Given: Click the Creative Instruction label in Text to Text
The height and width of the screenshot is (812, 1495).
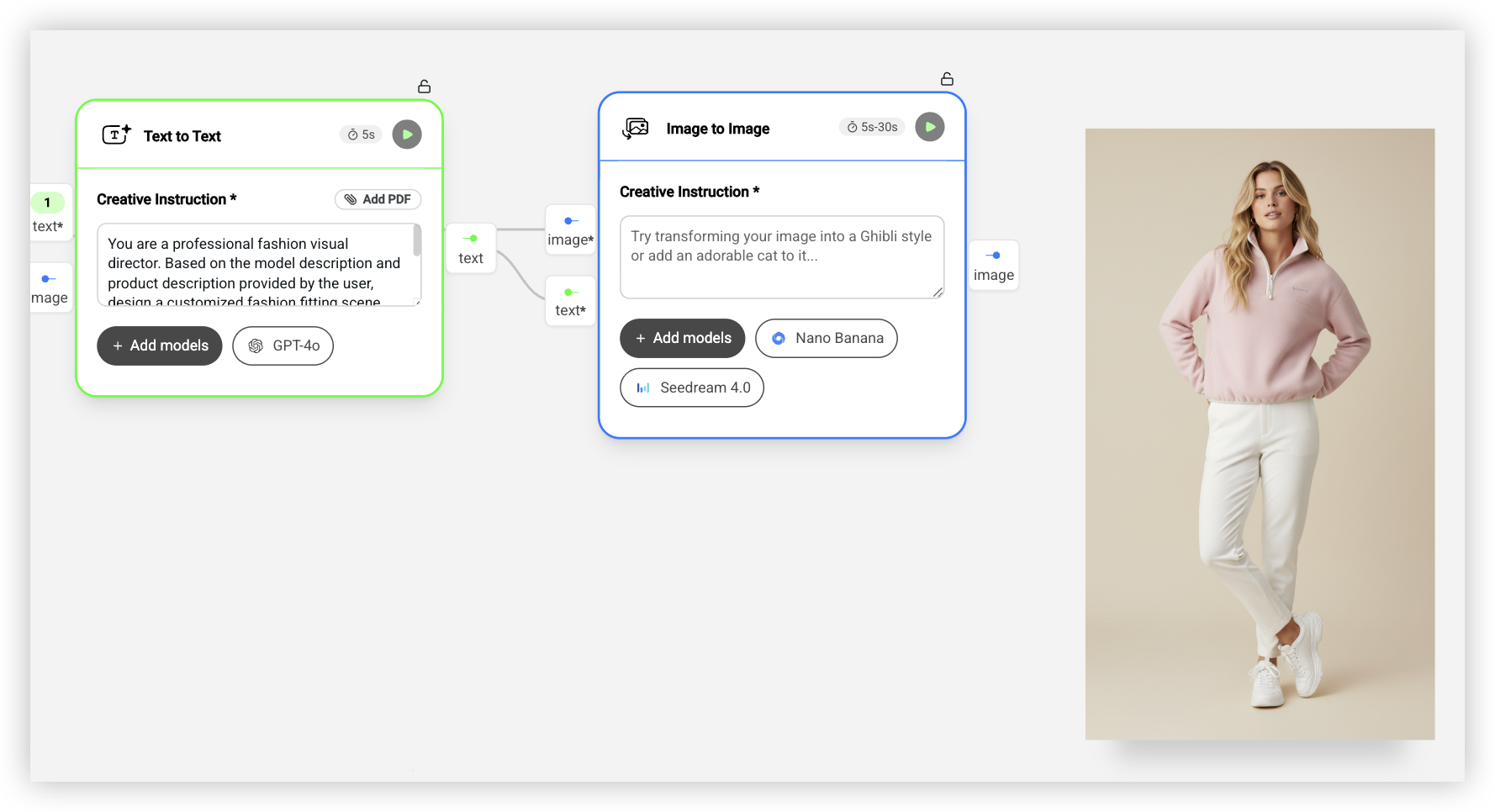Looking at the screenshot, I should coord(166,199).
